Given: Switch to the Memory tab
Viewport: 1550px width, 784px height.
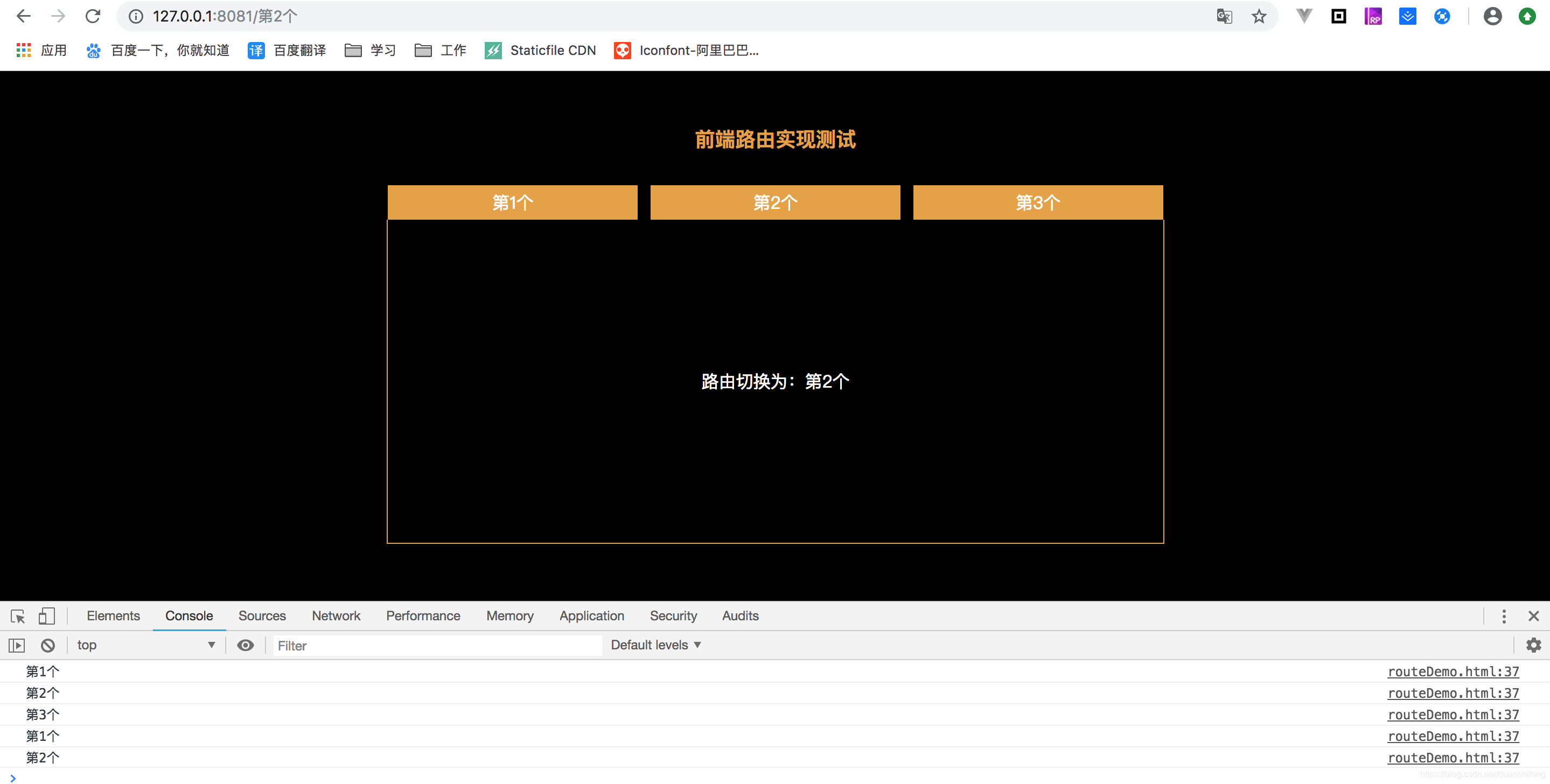Looking at the screenshot, I should click(x=509, y=616).
